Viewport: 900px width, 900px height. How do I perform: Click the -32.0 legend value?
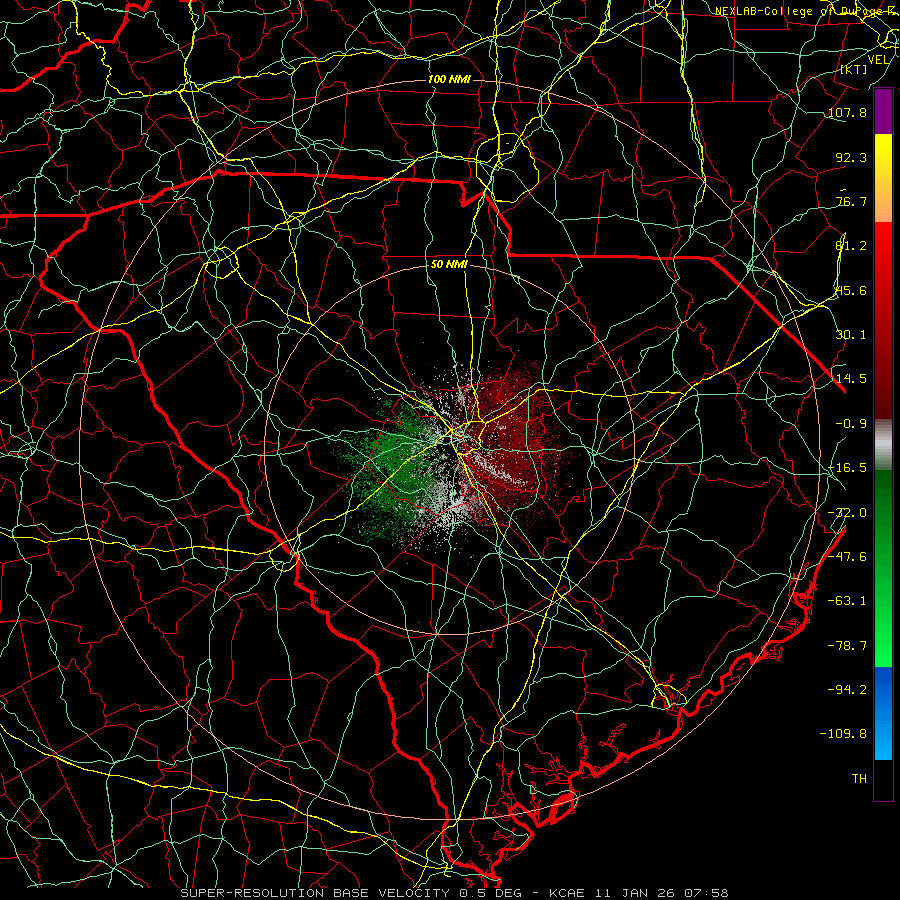[847, 513]
